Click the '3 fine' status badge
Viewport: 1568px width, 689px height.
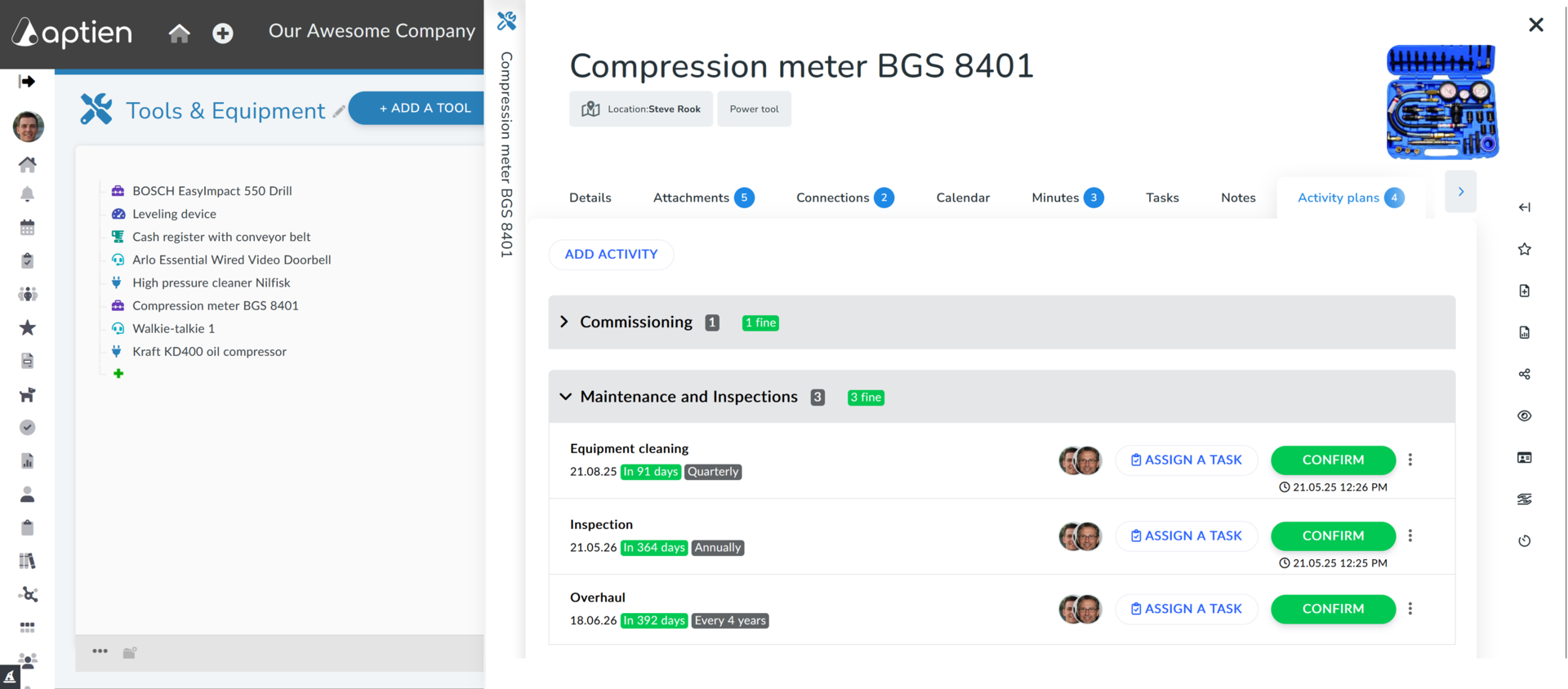pos(866,398)
